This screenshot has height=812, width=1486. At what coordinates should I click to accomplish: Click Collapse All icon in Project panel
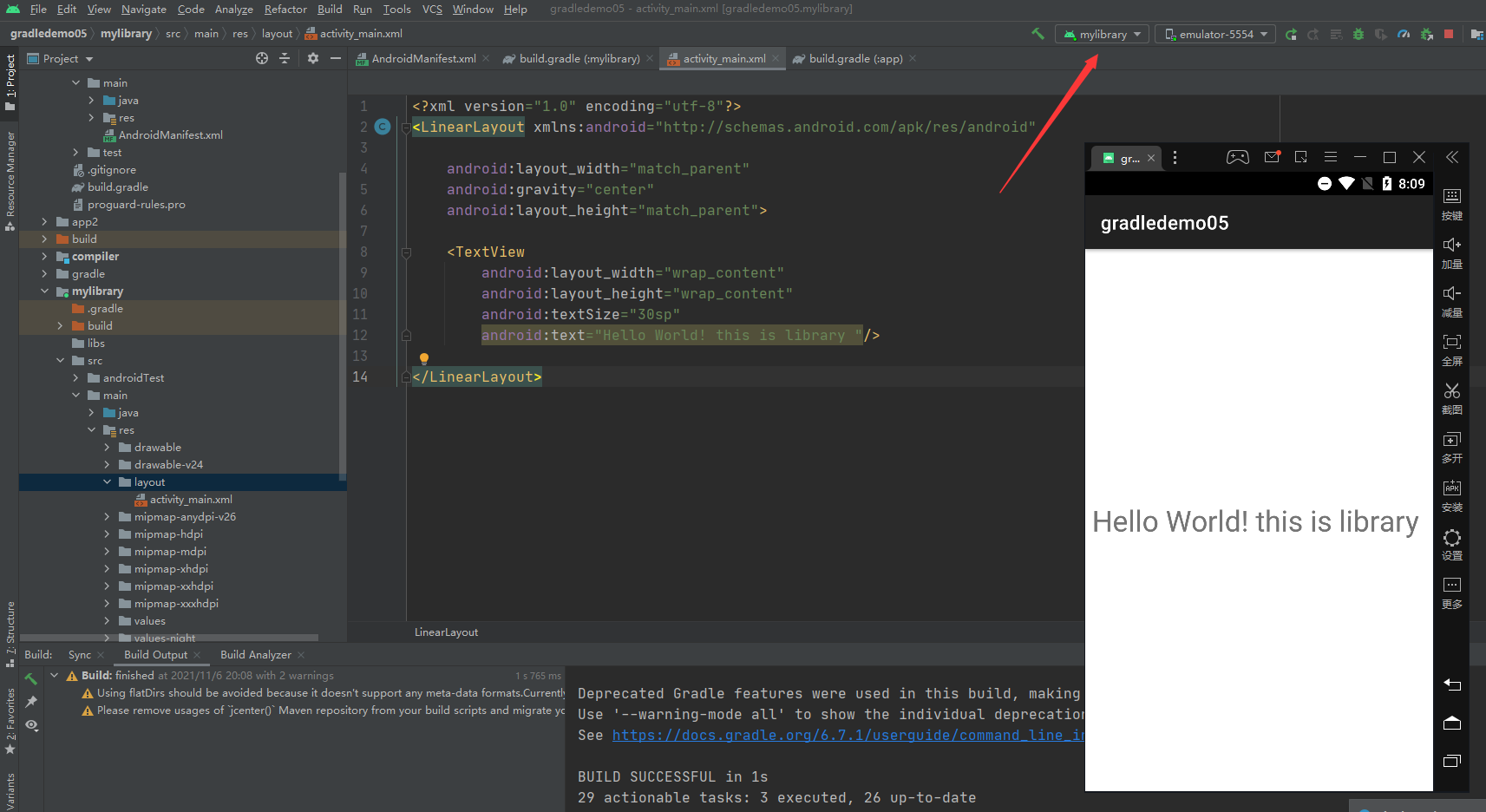tap(285, 58)
